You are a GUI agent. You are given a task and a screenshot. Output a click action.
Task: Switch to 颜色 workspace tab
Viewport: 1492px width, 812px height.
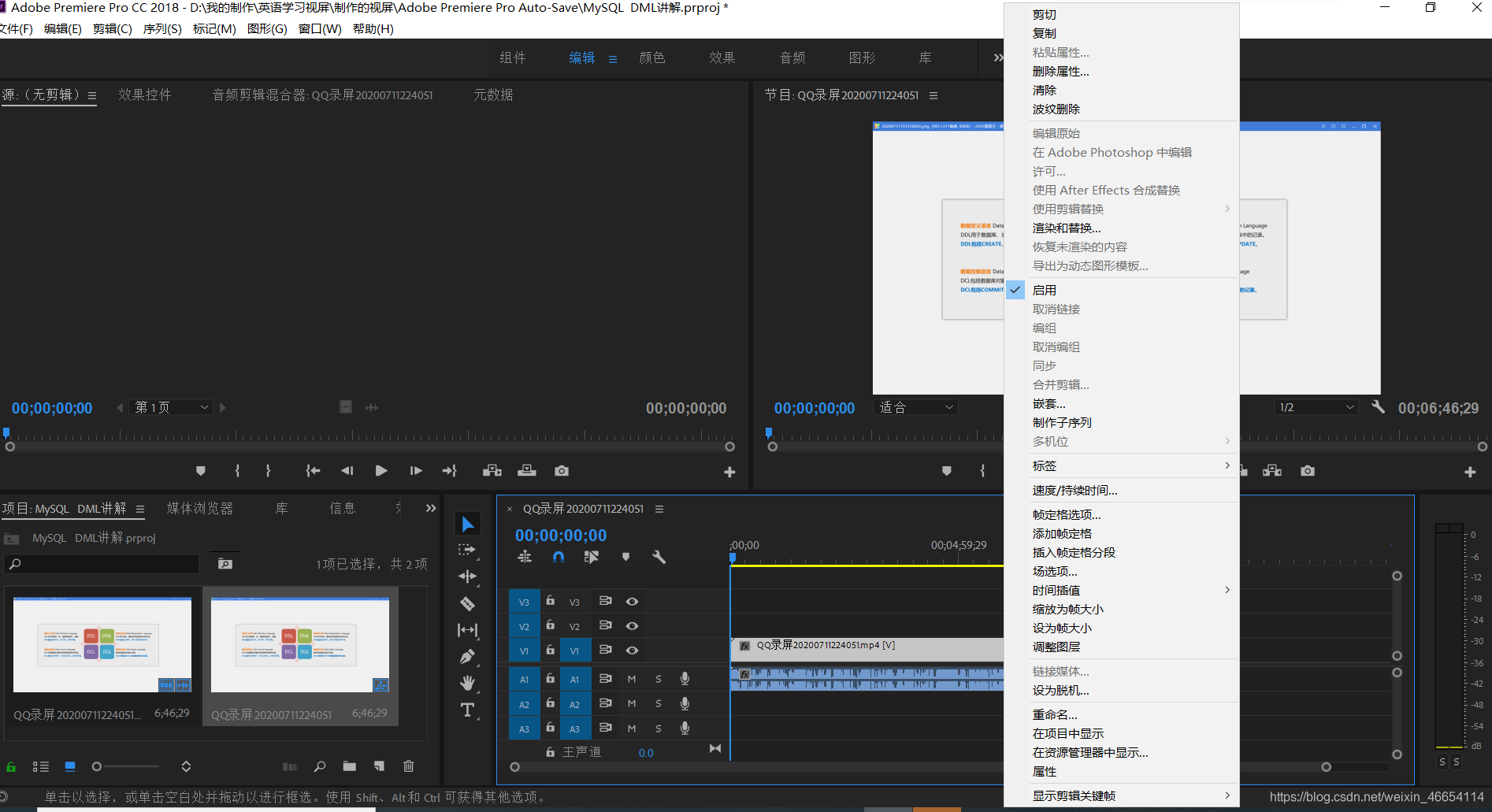coord(652,57)
